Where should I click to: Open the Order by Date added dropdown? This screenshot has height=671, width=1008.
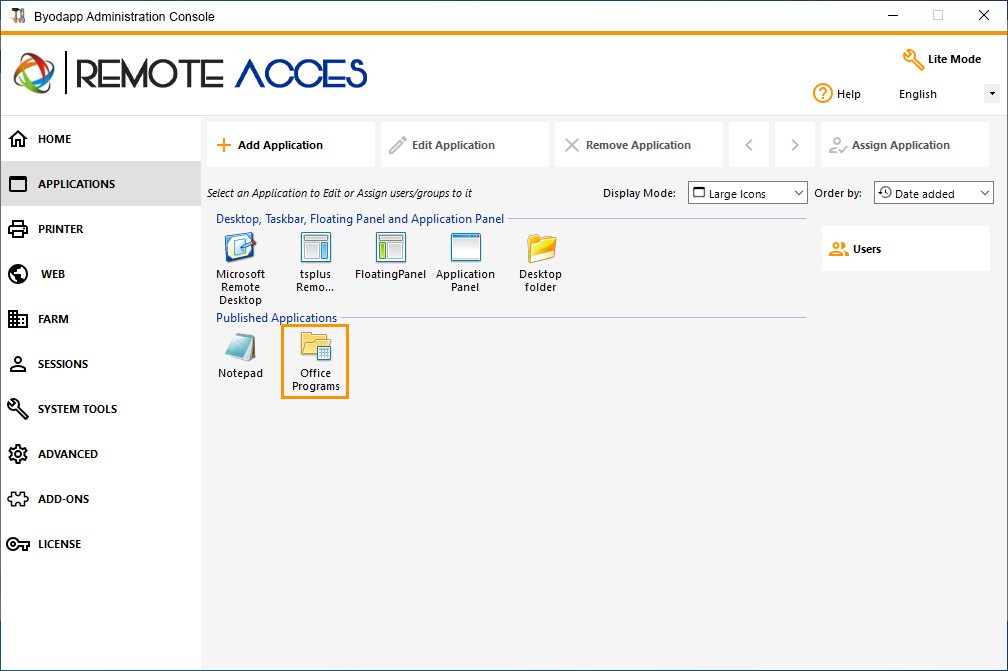[933, 193]
